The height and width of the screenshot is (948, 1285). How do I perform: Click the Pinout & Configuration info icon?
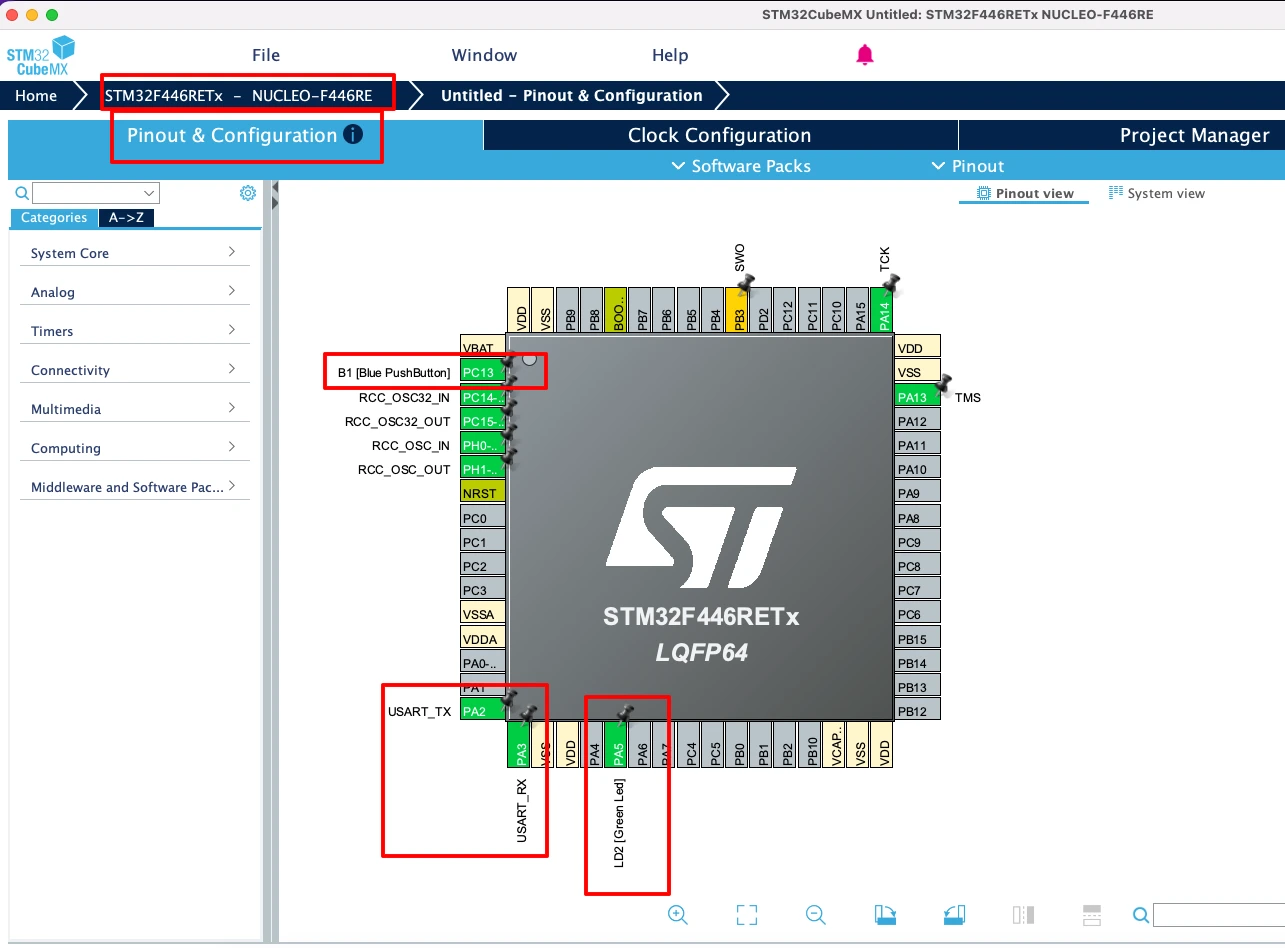pyautogui.click(x=353, y=134)
